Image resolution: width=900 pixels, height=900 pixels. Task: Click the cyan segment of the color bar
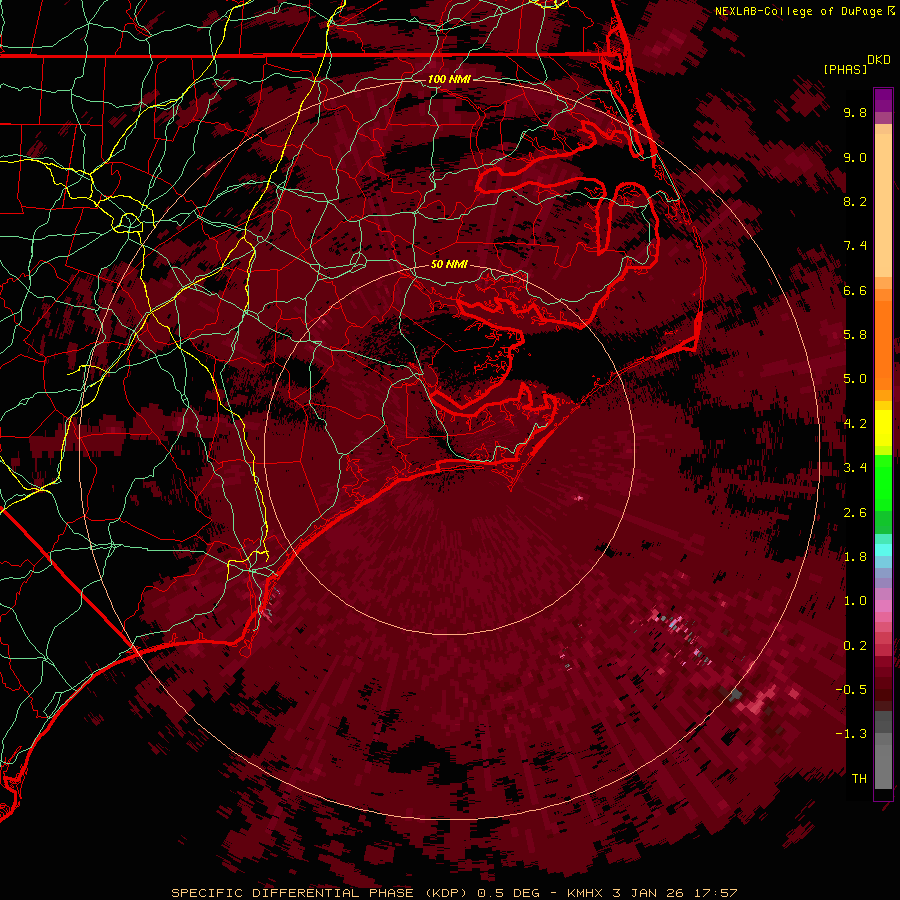[883, 550]
